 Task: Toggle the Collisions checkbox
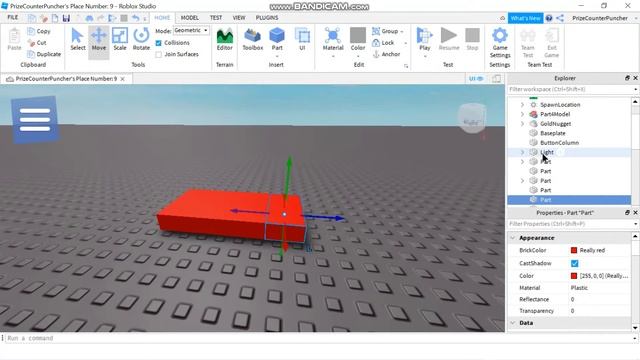coord(158,43)
